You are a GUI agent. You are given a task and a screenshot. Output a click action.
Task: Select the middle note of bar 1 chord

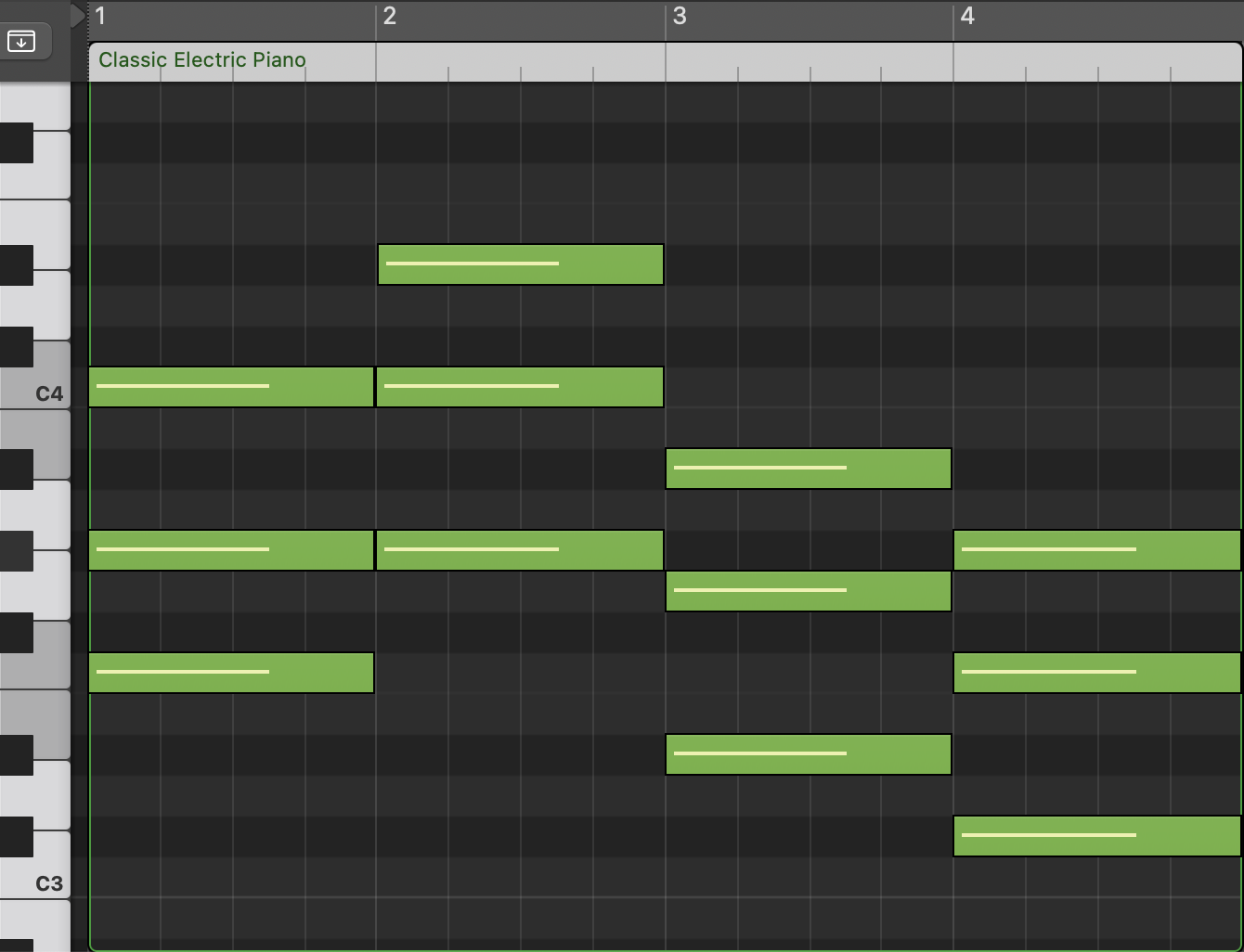(x=231, y=550)
